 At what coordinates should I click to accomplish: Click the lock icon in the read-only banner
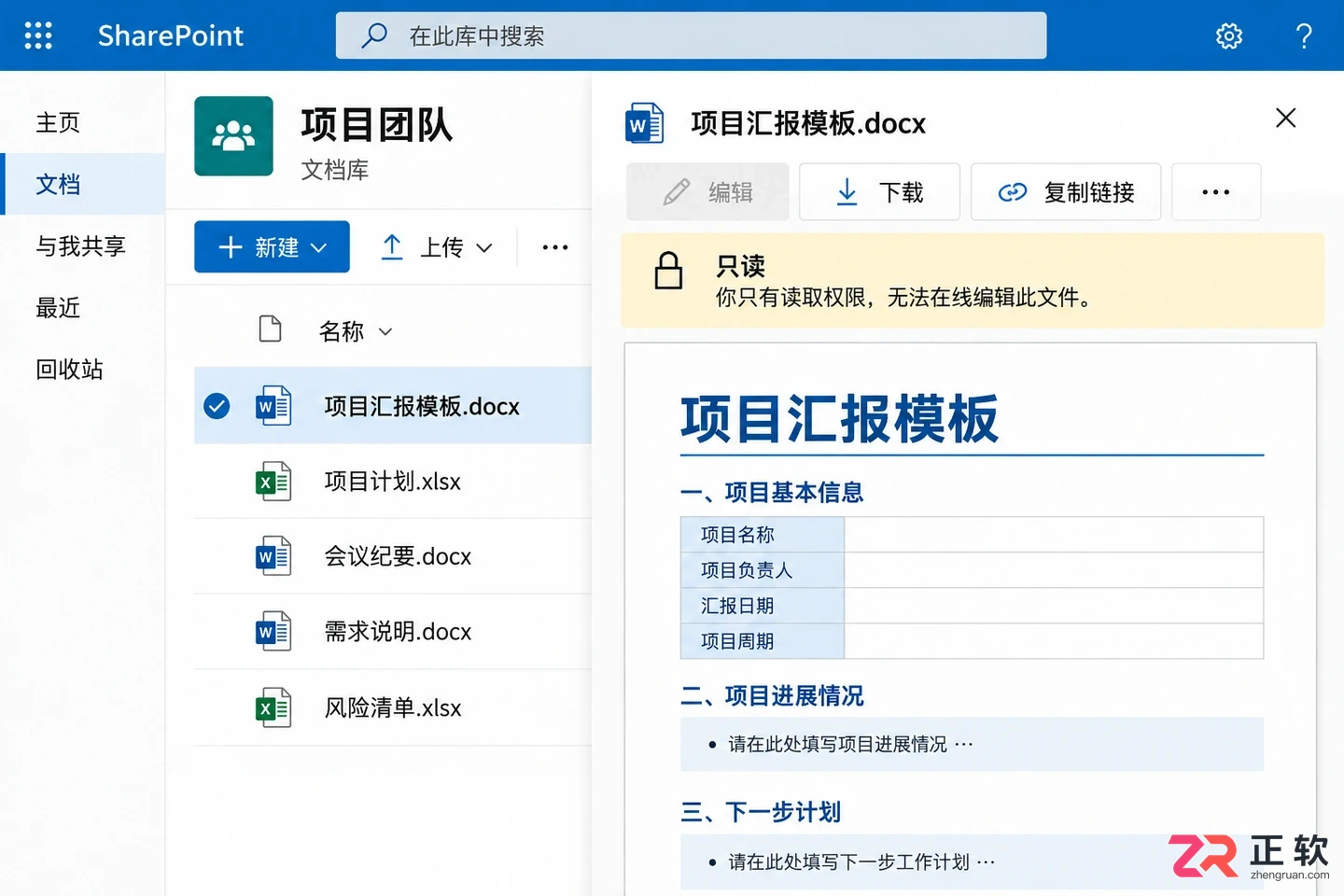point(668,271)
